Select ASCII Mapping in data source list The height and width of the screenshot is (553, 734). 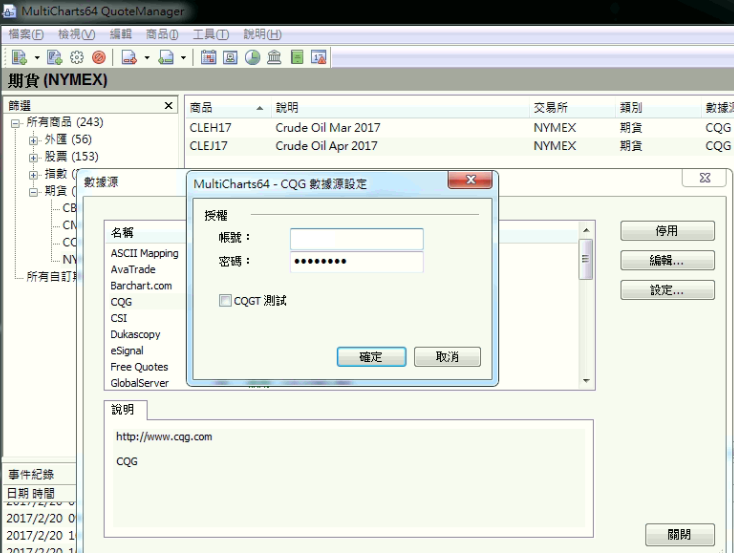point(145,253)
